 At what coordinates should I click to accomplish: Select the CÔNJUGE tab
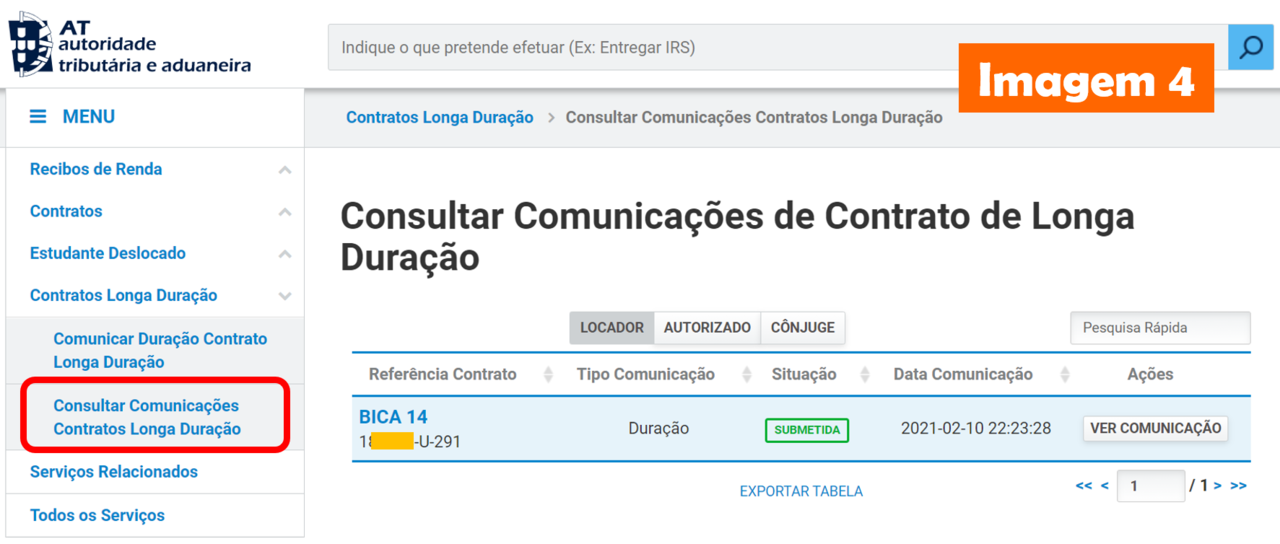(803, 328)
